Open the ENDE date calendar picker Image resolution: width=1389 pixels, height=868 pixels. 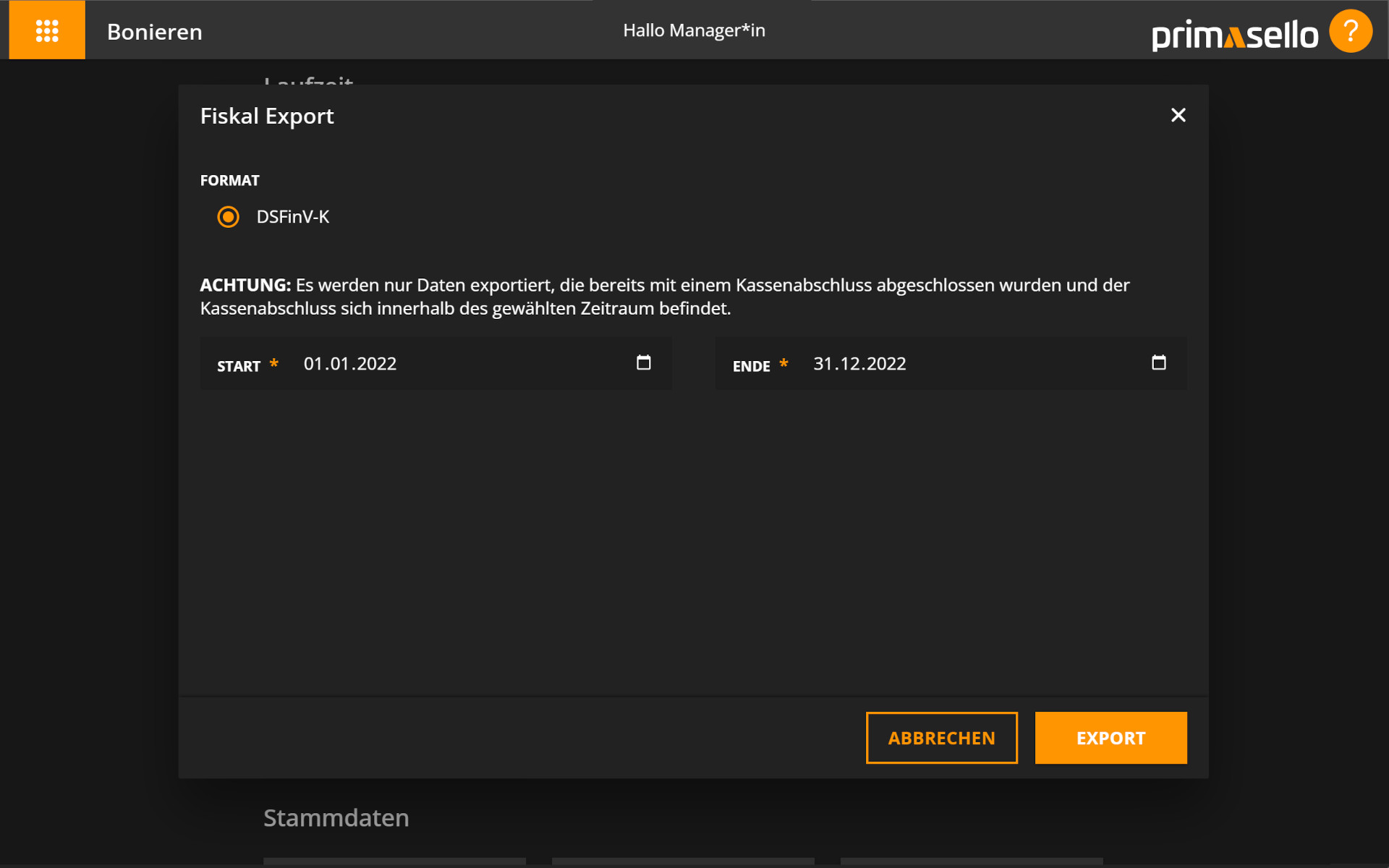[x=1158, y=362]
